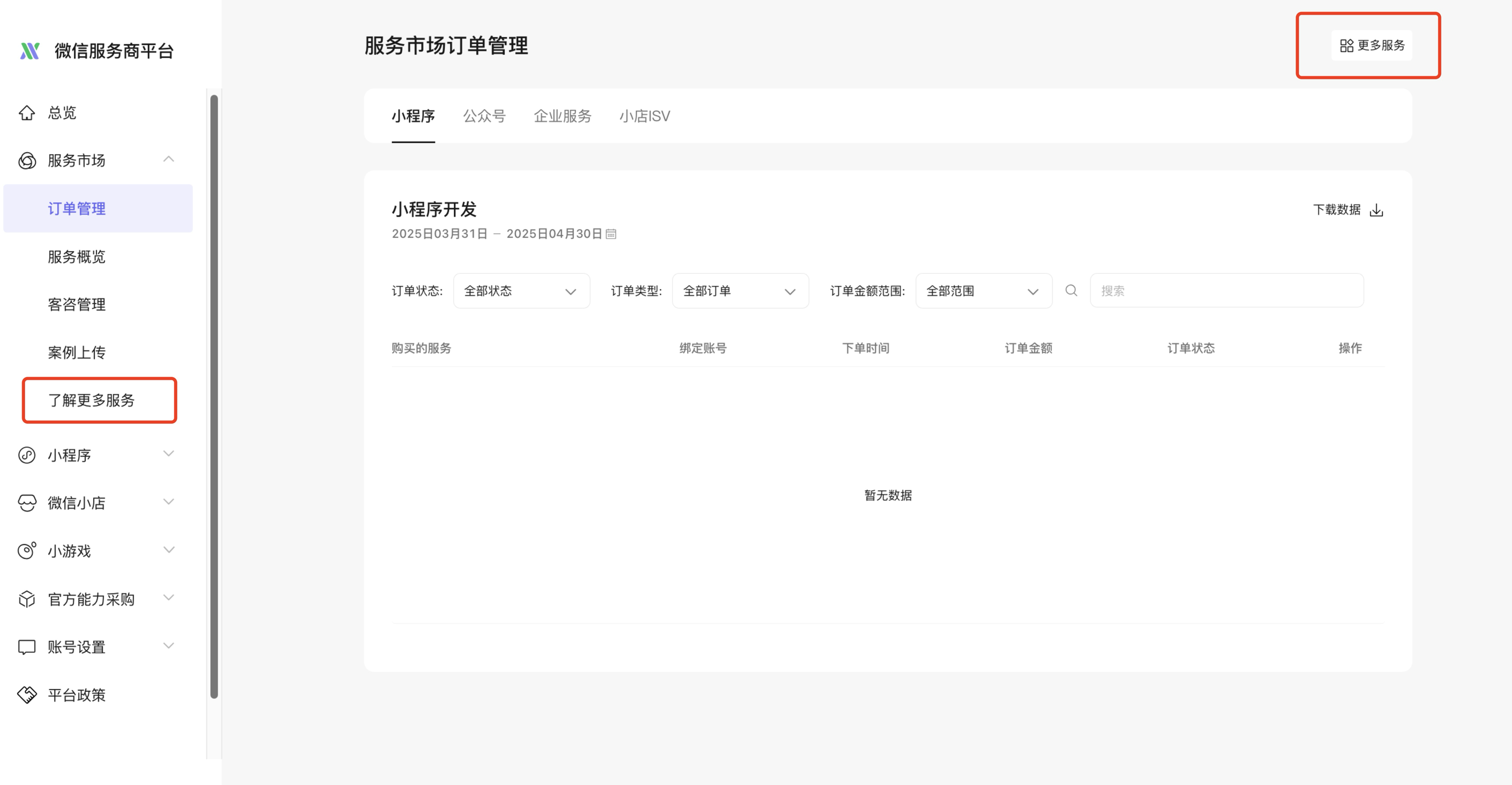Click the 订单金额 column header
The image size is (1512, 785).
click(x=1028, y=348)
